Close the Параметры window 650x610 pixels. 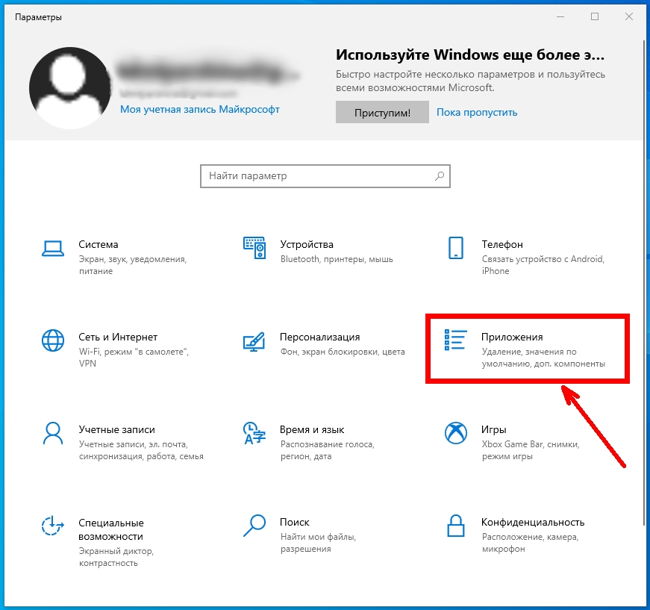pos(629,17)
